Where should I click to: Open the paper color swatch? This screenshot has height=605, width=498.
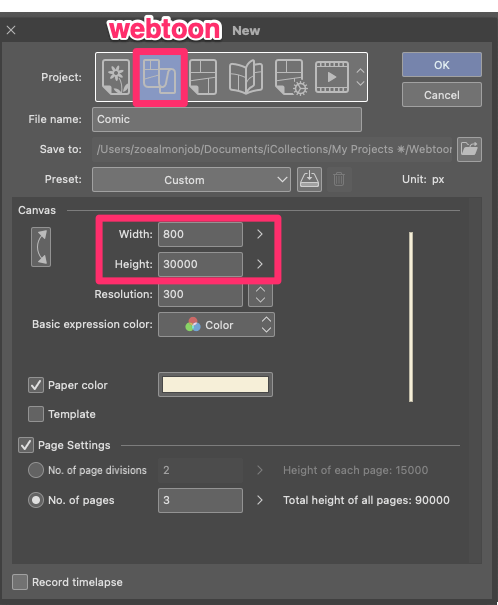(x=215, y=385)
